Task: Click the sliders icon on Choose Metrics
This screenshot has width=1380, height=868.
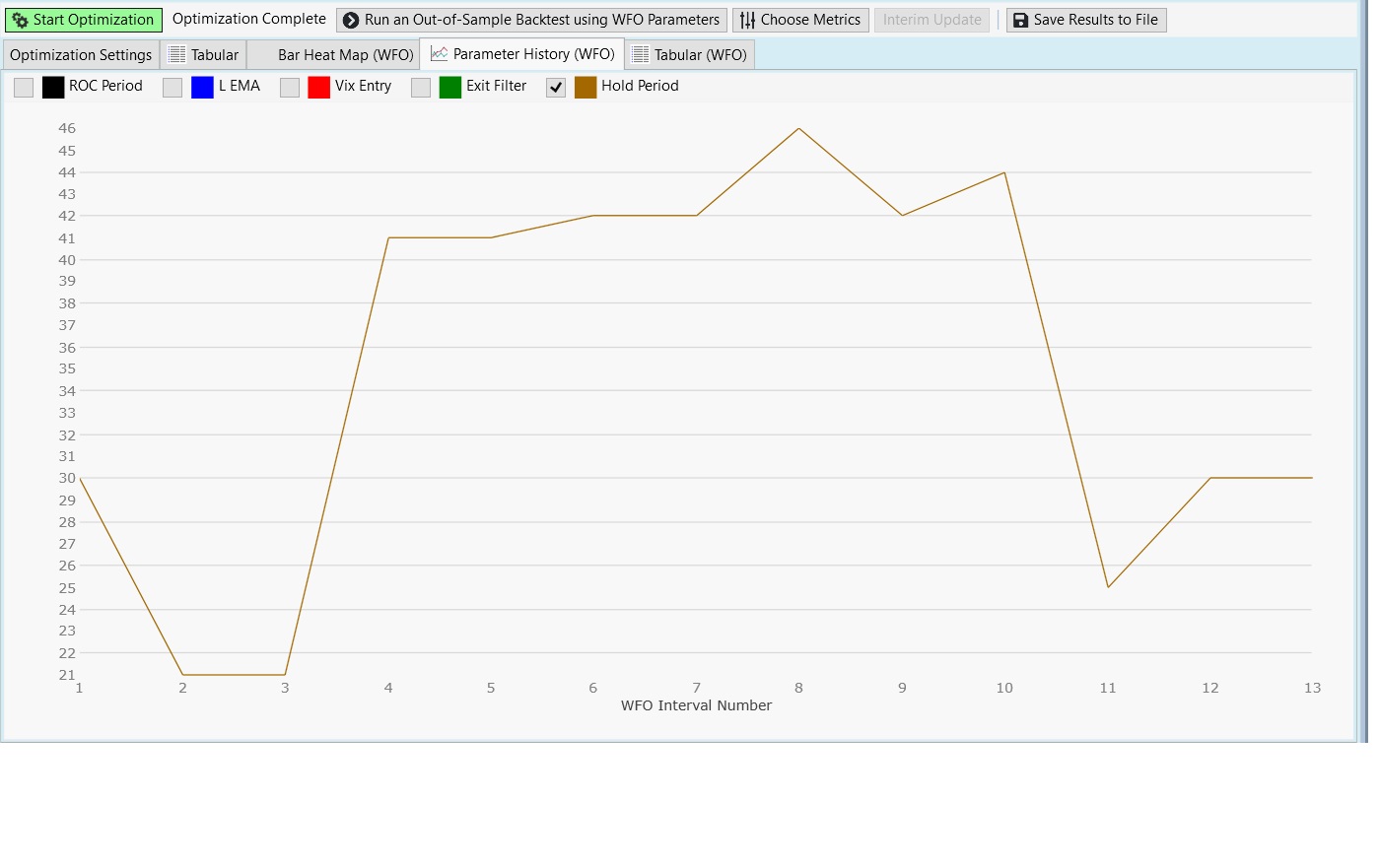Action: pos(748,21)
